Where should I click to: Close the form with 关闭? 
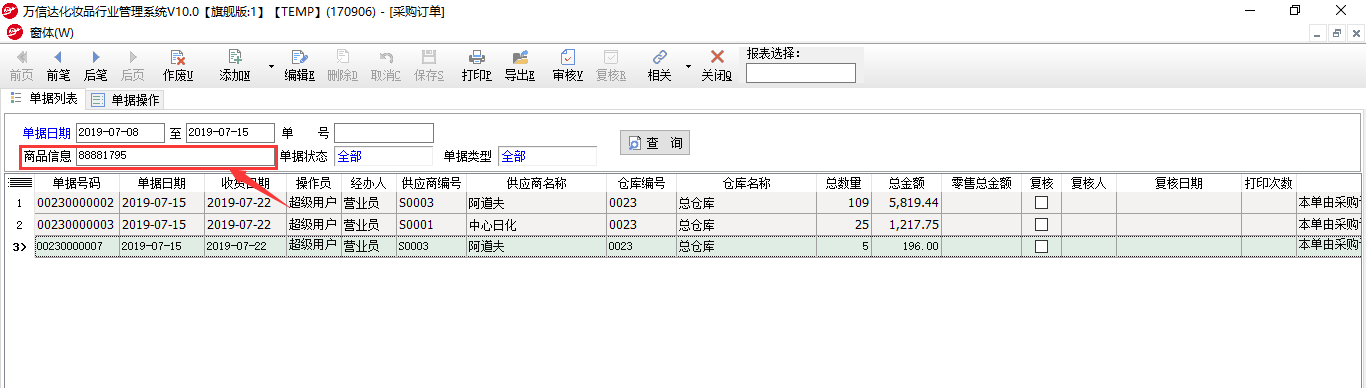coord(716,66)
